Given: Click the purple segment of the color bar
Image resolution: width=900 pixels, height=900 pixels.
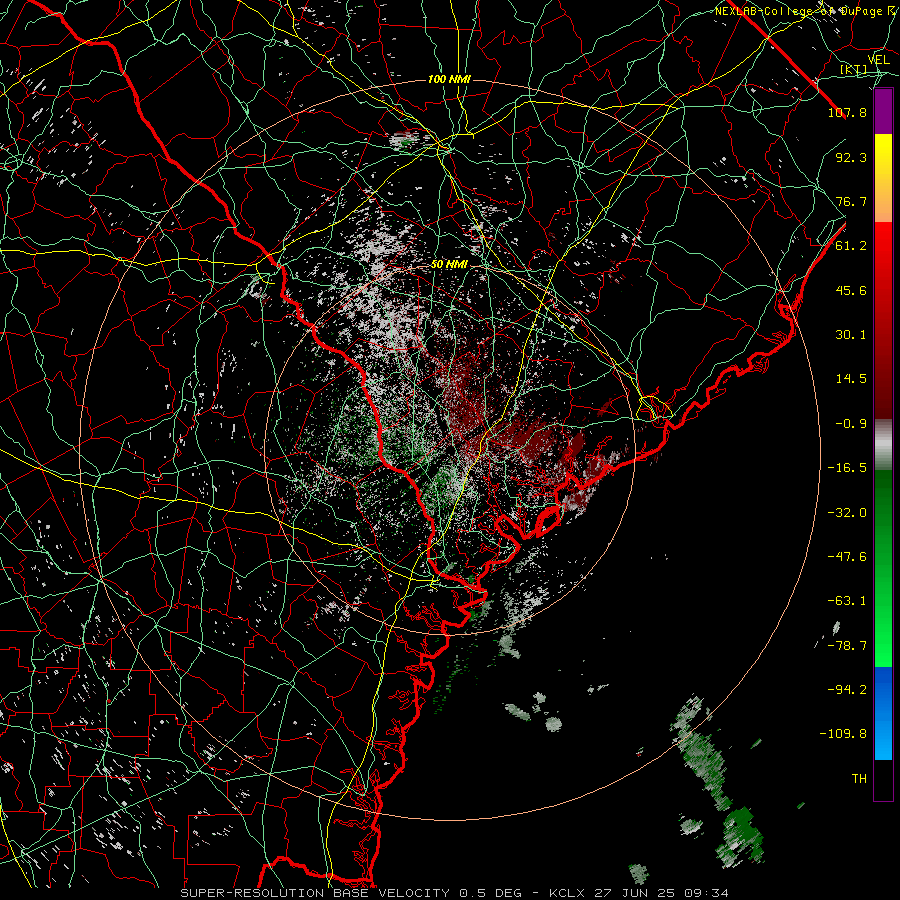Looking at the screenshot, I should (883, 112).
